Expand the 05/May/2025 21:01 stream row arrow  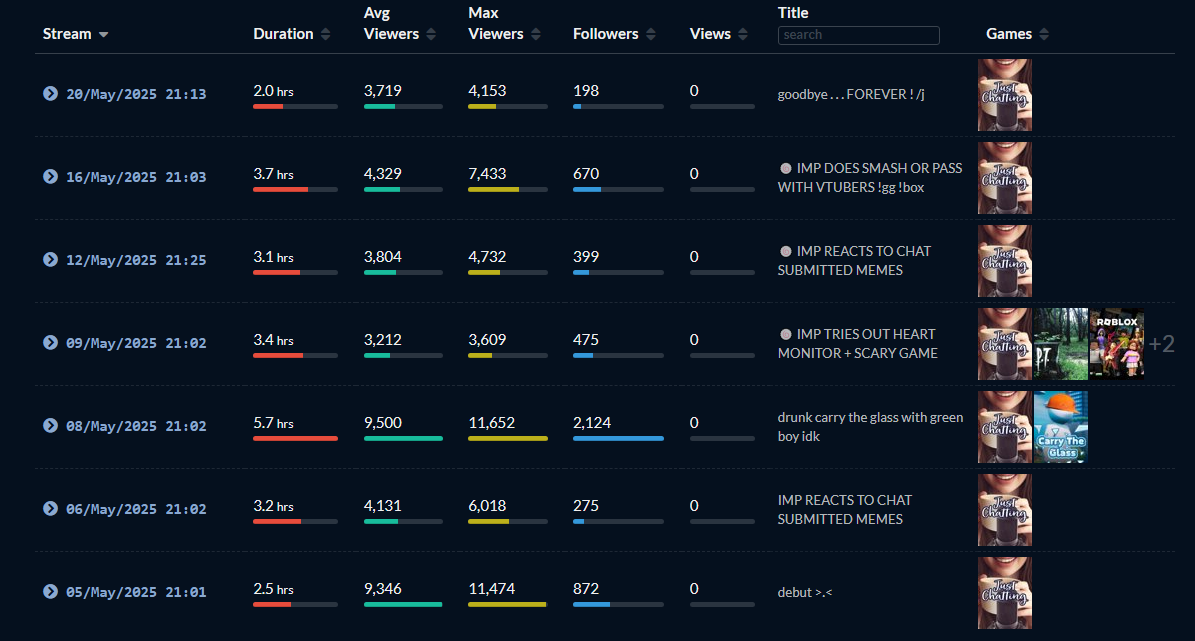point(50,592)
